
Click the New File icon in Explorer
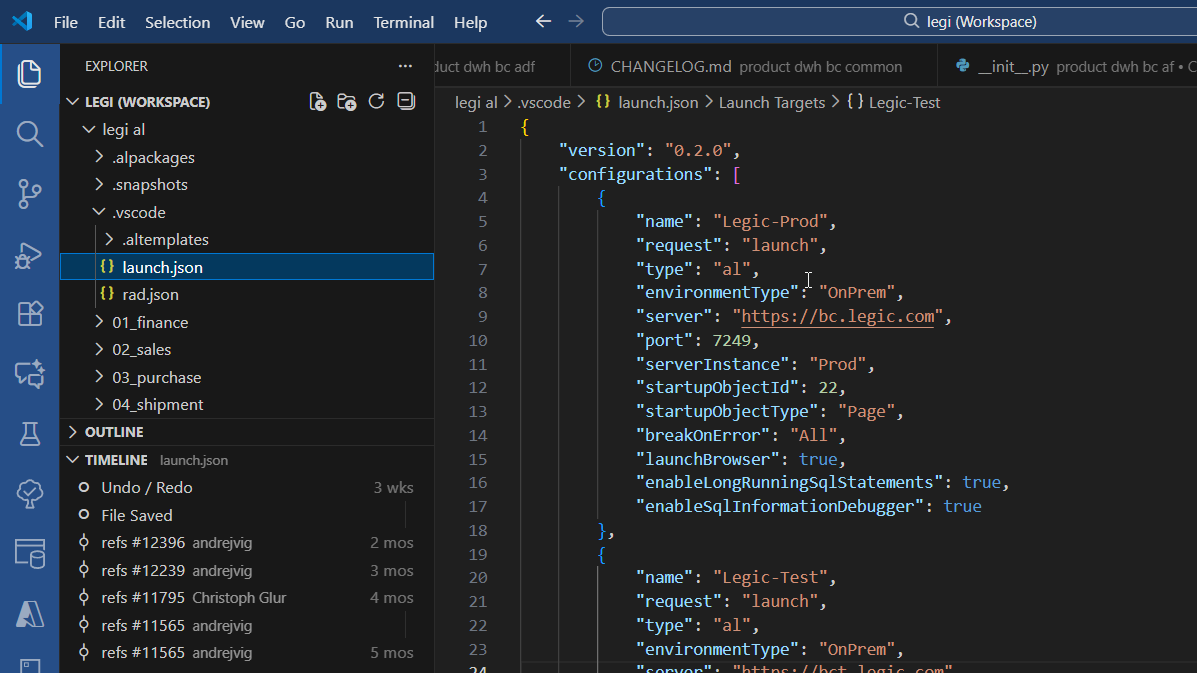coord(318,101)
